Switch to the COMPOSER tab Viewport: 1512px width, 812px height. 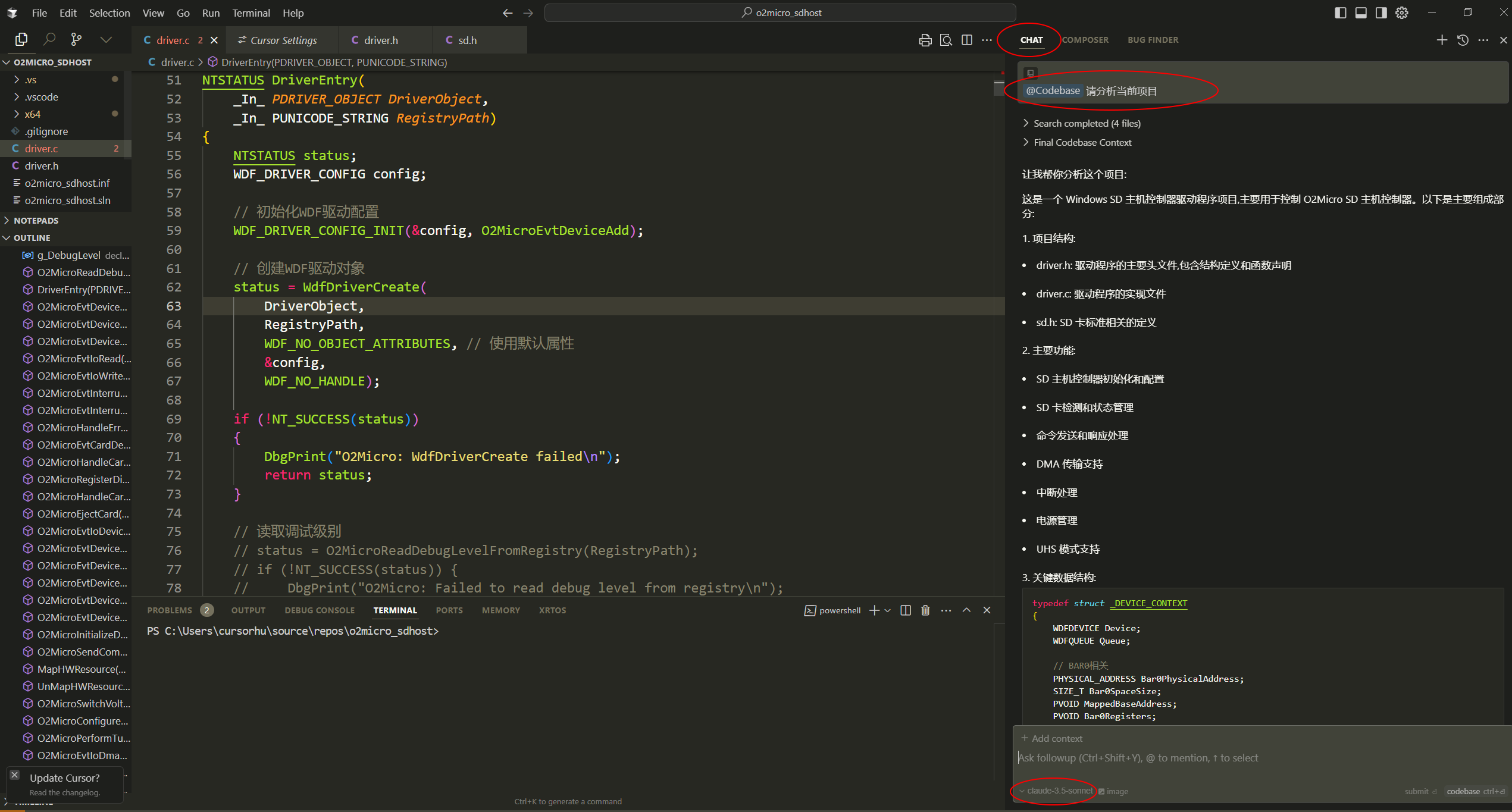(1085, 40)
